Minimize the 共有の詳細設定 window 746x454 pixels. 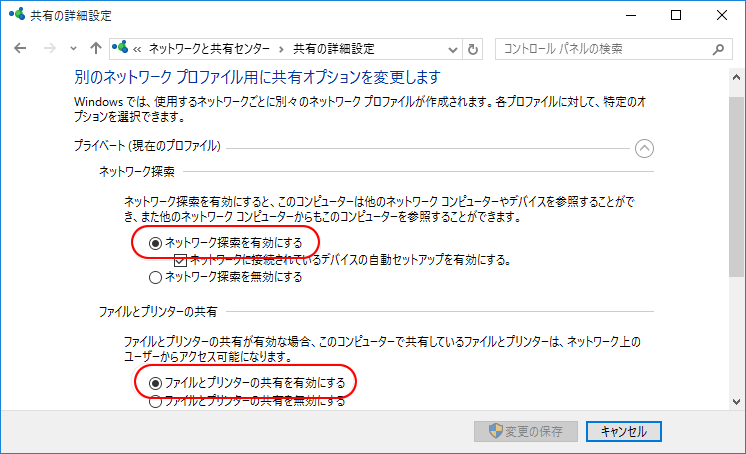631,15
